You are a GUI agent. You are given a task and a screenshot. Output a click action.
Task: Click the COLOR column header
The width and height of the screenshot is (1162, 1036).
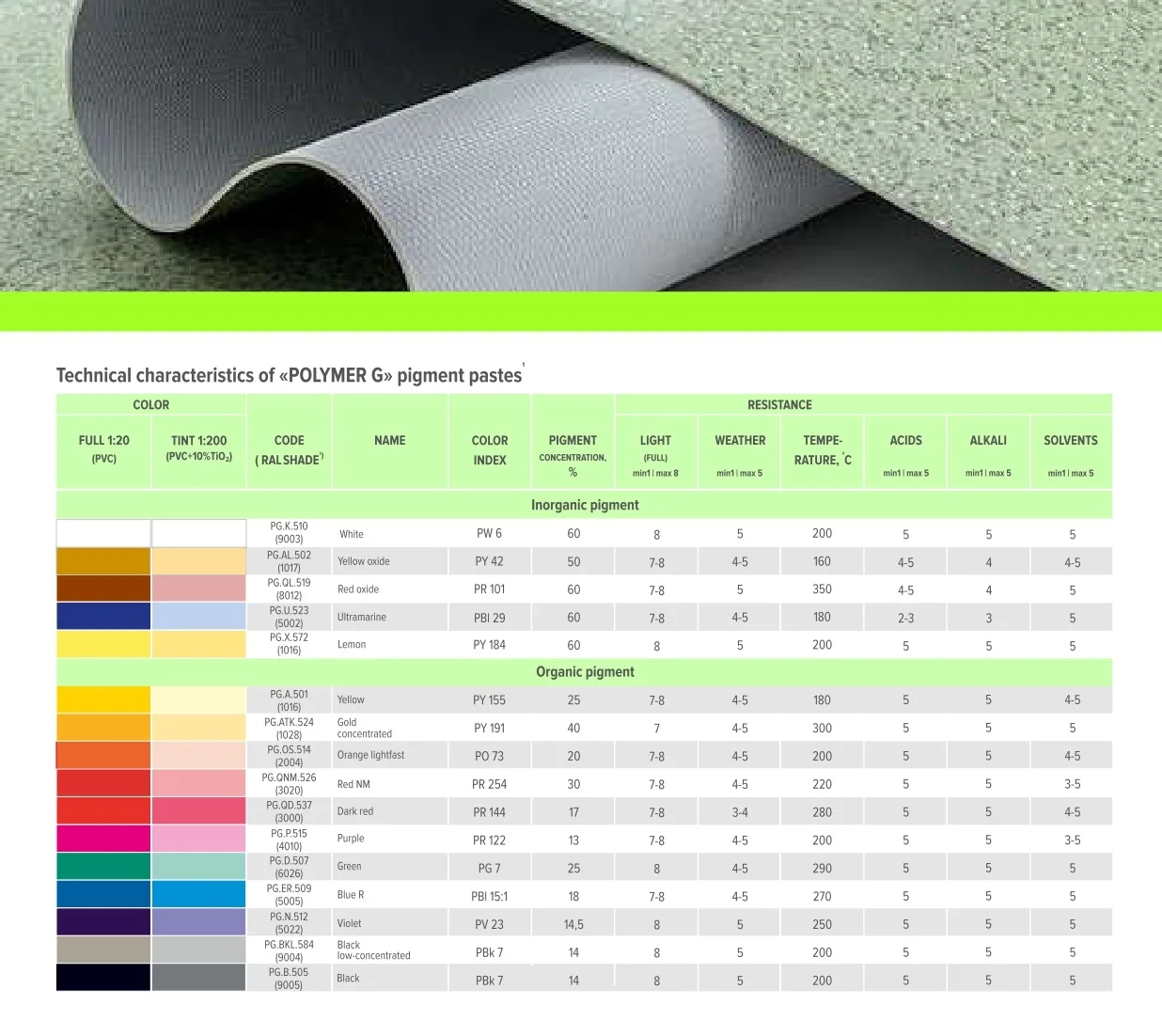point(151,404)
